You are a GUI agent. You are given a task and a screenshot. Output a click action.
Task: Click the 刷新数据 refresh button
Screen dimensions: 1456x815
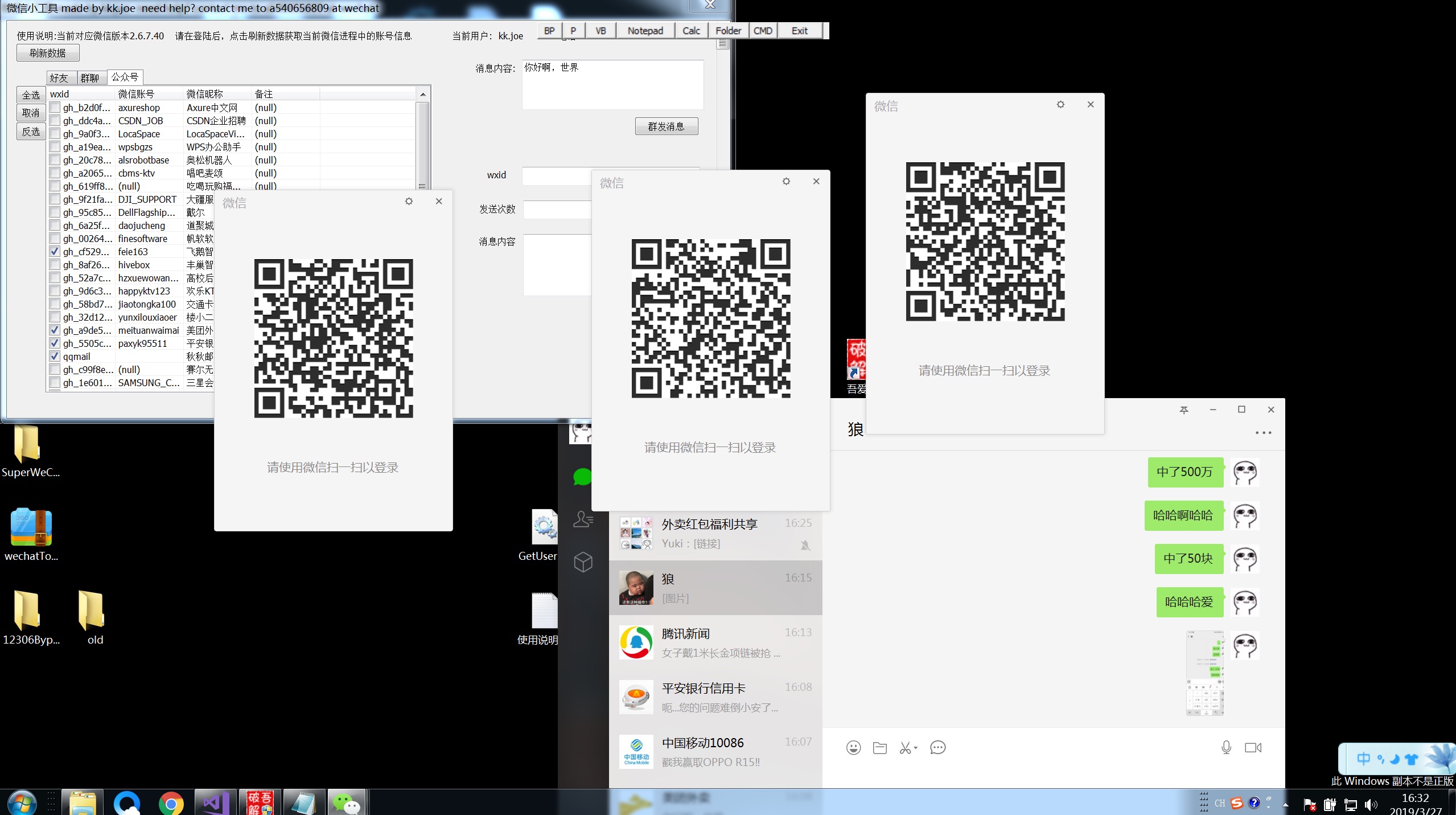pos(48,53)
